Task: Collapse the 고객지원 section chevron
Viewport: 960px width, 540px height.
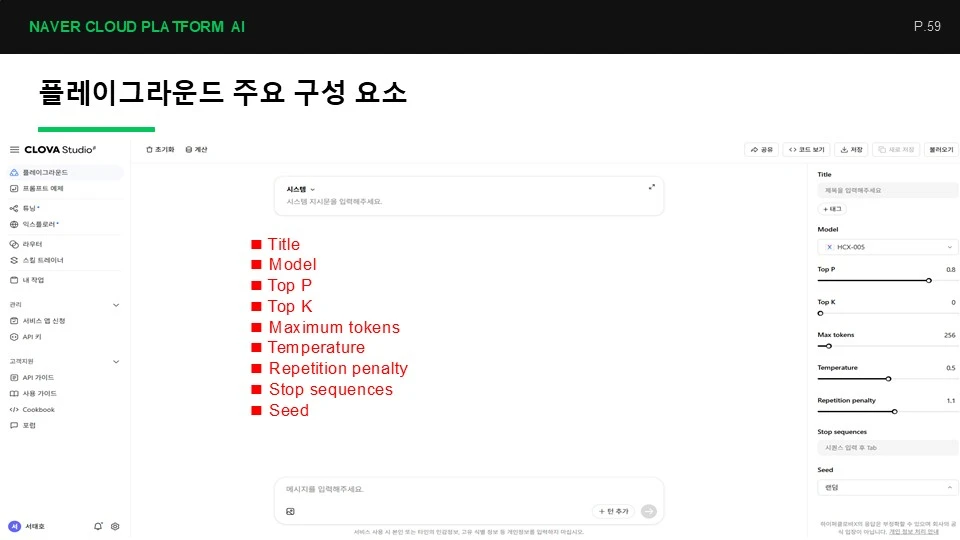Action: [x=116, y=361]
